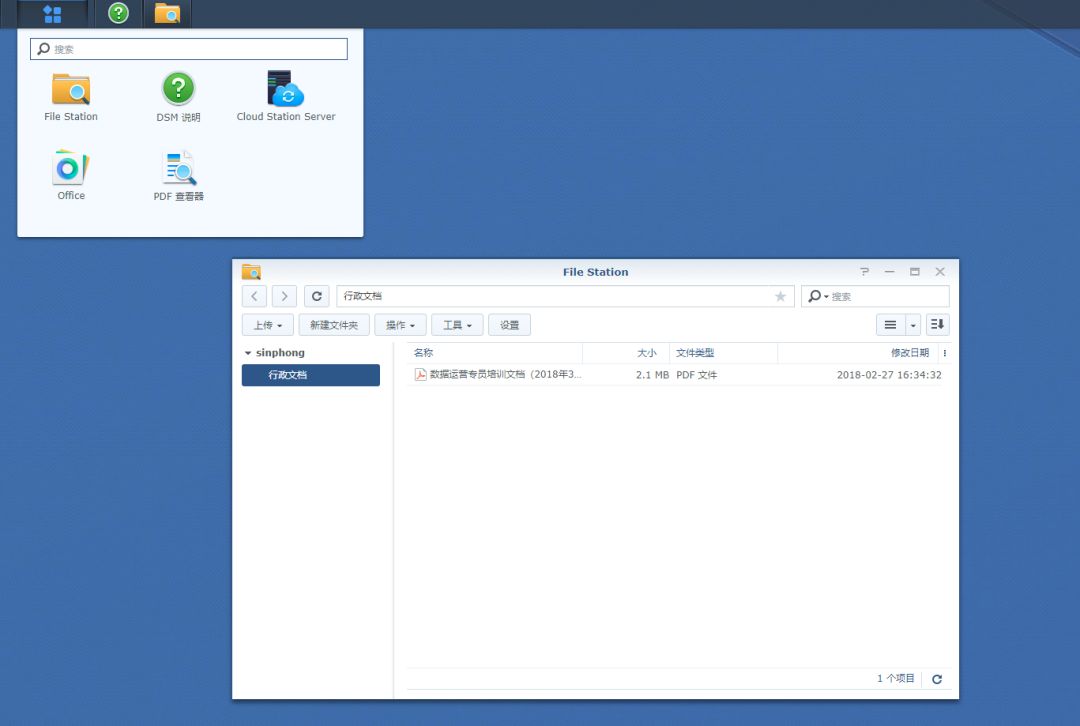1080x726 pixels.
Task: Open the column options three-dot menu
Action: pos(944,353)
